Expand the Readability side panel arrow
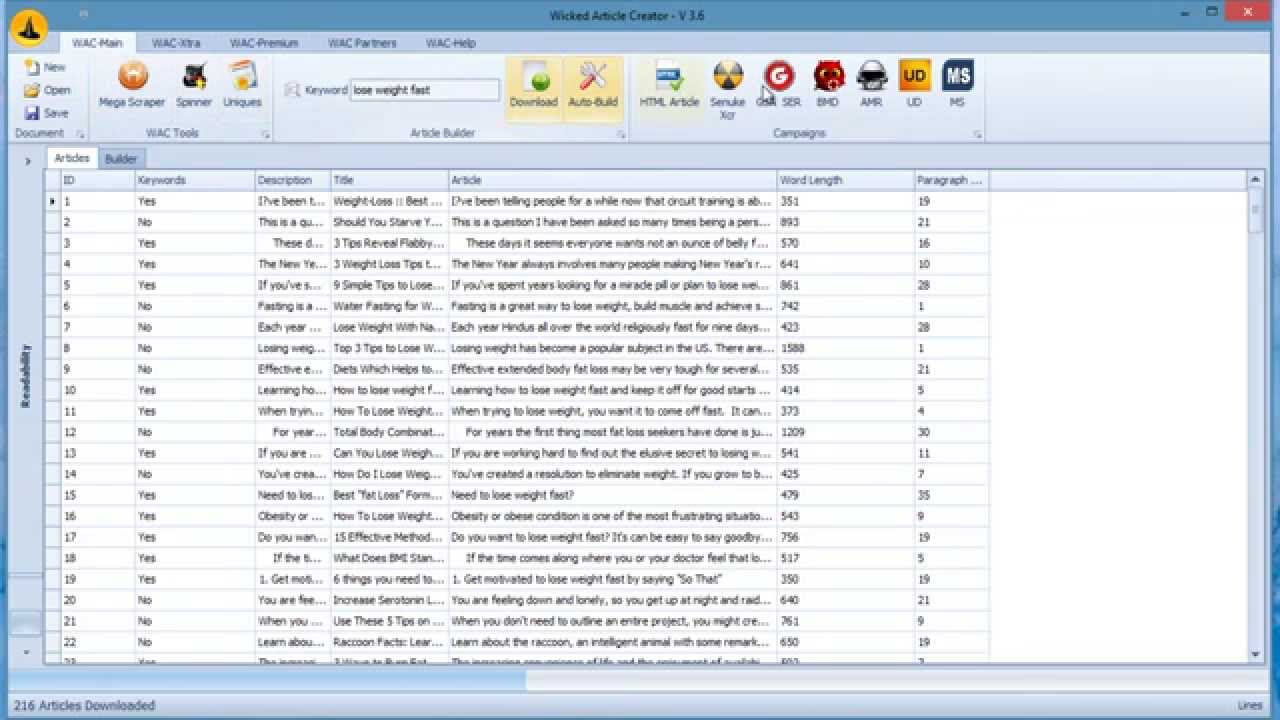Screen dimensions: 1280x720 click(28, 160)
